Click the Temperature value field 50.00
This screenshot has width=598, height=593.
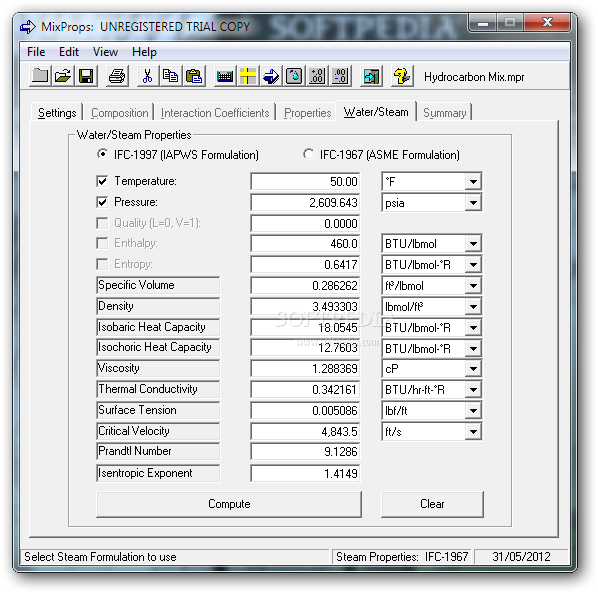(305, 181)
